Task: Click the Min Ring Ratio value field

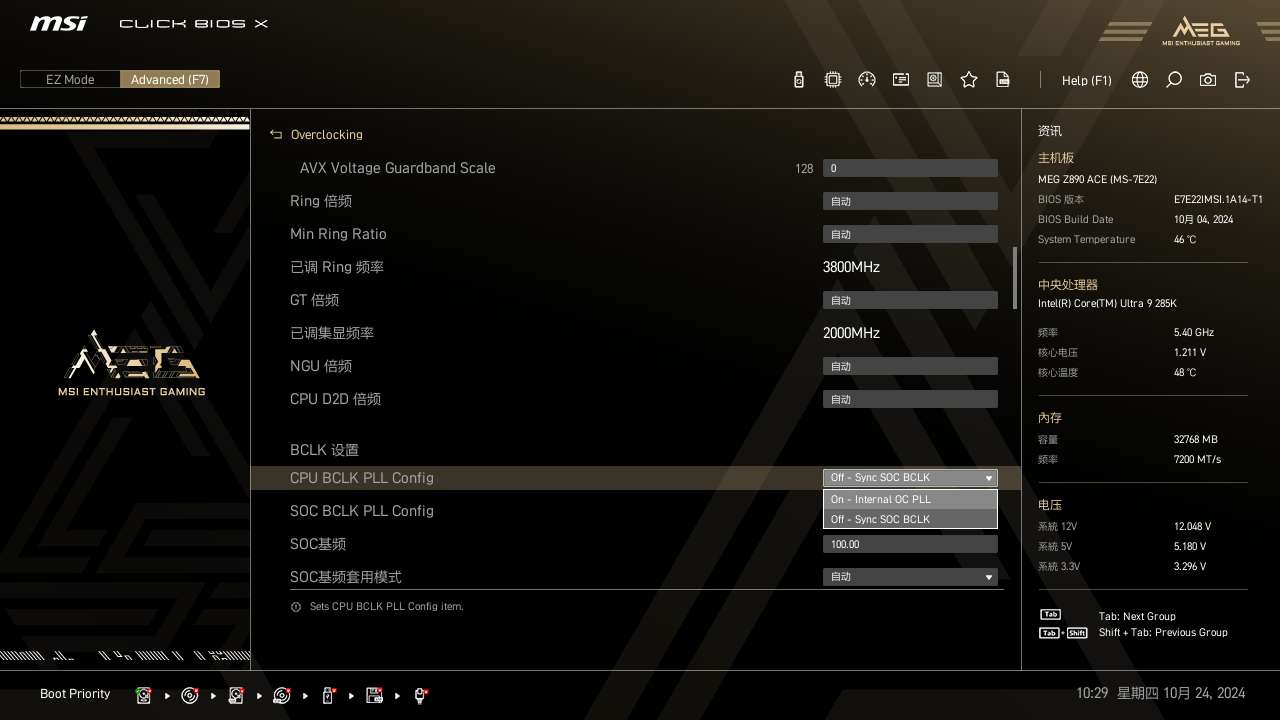Action: 910,234
